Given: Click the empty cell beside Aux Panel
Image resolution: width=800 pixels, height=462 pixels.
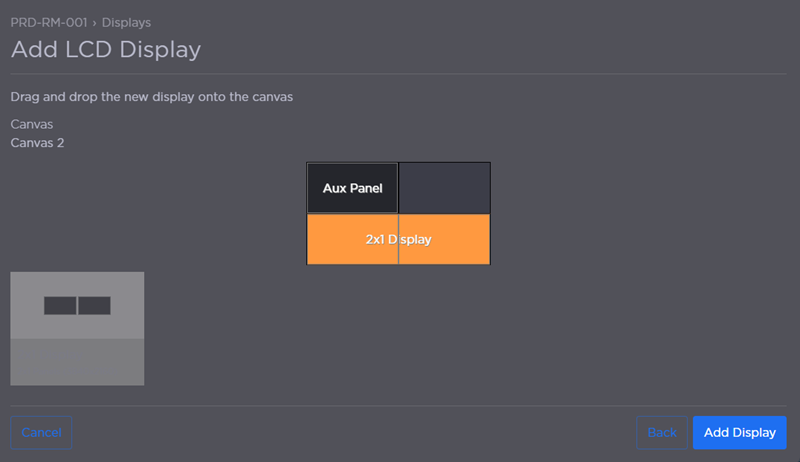Looking at the screenshot, I should point(444,188).
